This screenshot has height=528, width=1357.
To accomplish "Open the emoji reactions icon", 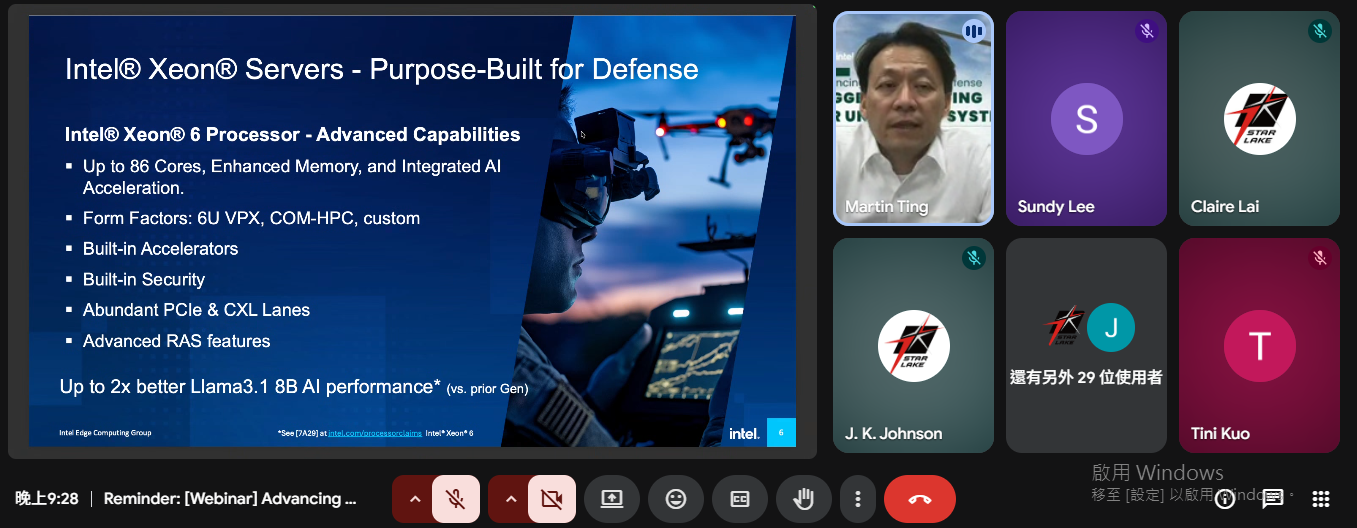I will 676,499.
